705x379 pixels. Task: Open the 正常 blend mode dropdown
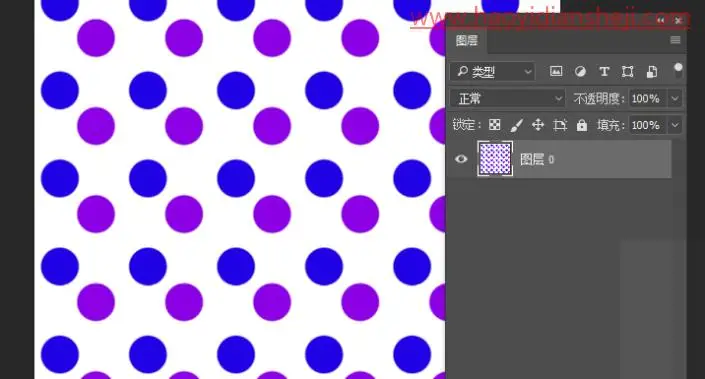[508, 98]
